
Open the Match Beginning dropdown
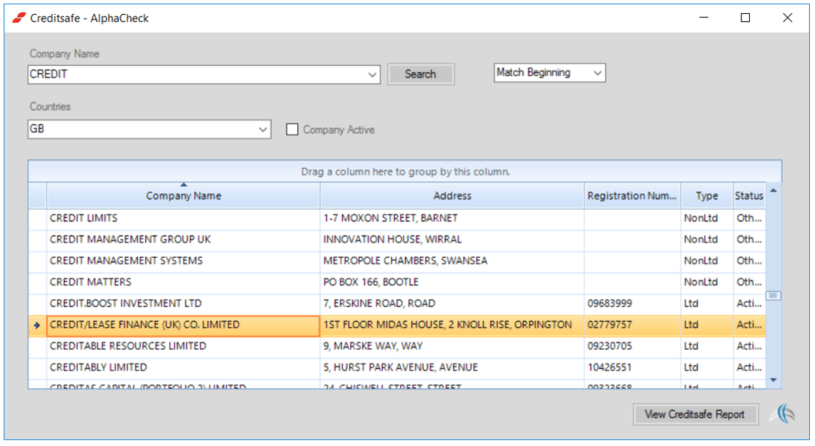click(x=597, y=73)
